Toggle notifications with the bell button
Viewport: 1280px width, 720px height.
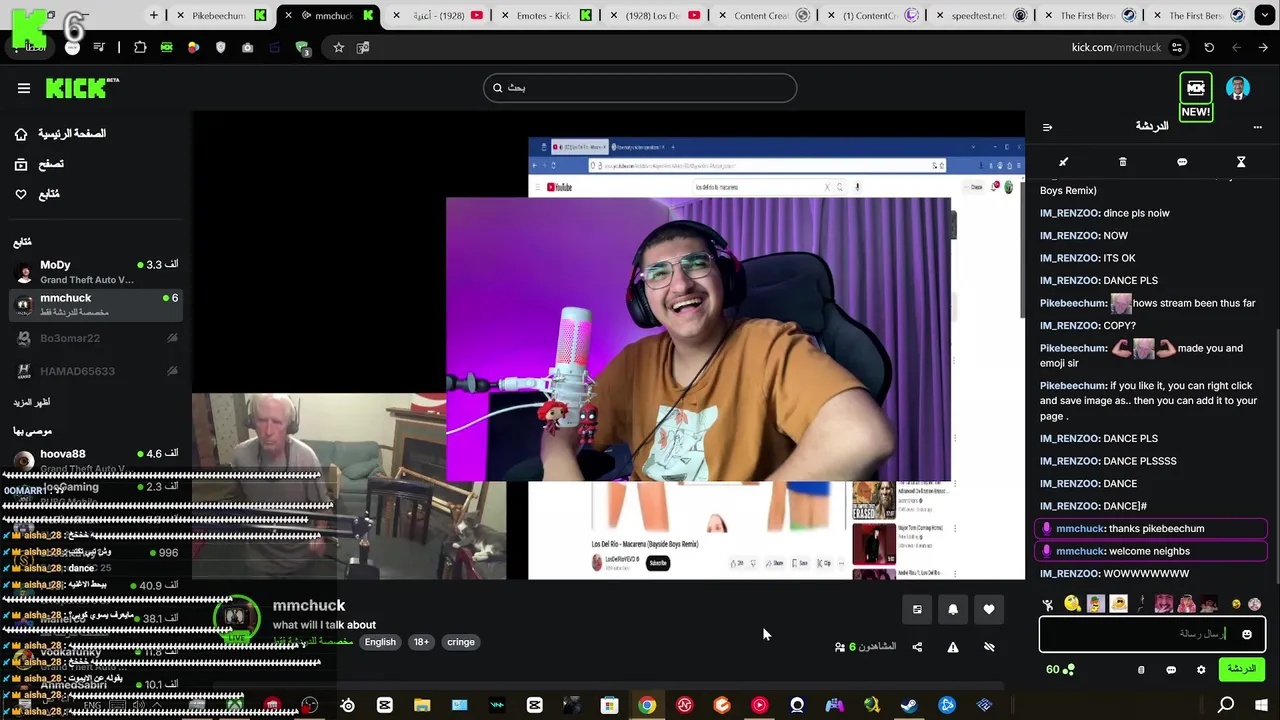coord(953,609)
